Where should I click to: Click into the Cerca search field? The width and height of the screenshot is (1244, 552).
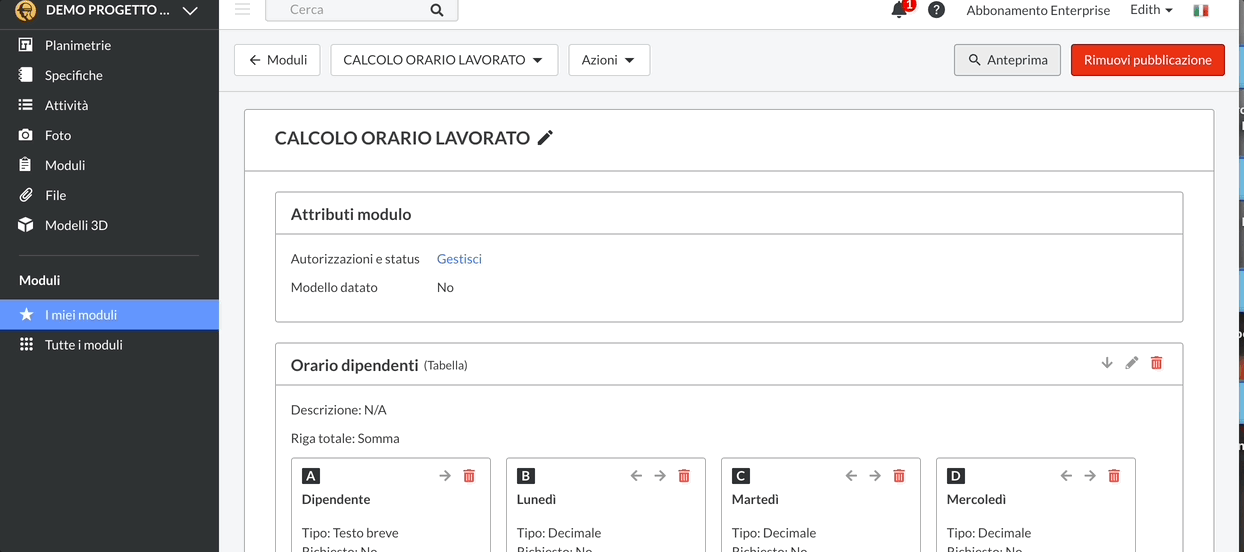coord(350,10)
